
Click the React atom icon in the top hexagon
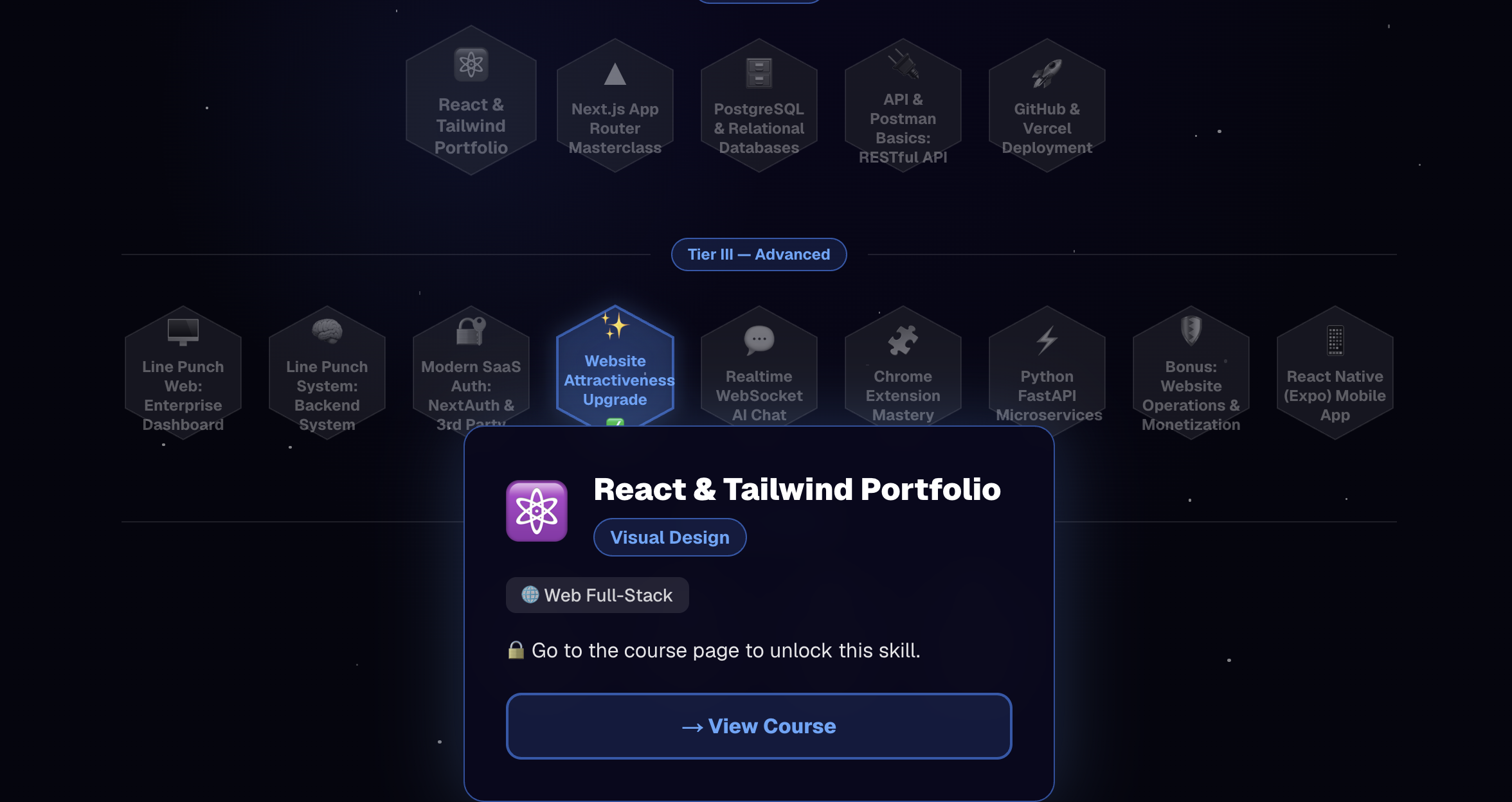[x=471, y=64]
